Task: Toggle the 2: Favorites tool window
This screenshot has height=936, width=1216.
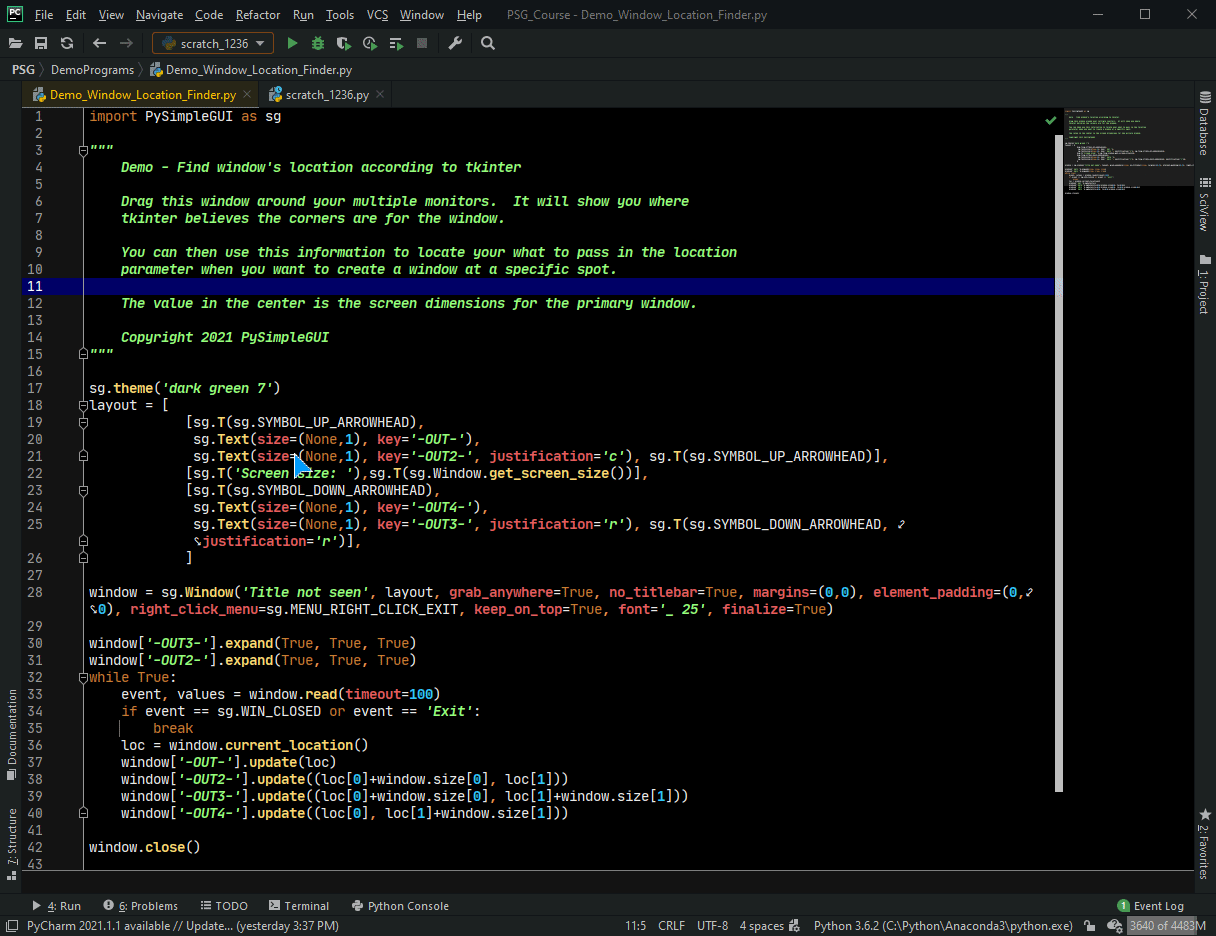Action: (1204, 845)
